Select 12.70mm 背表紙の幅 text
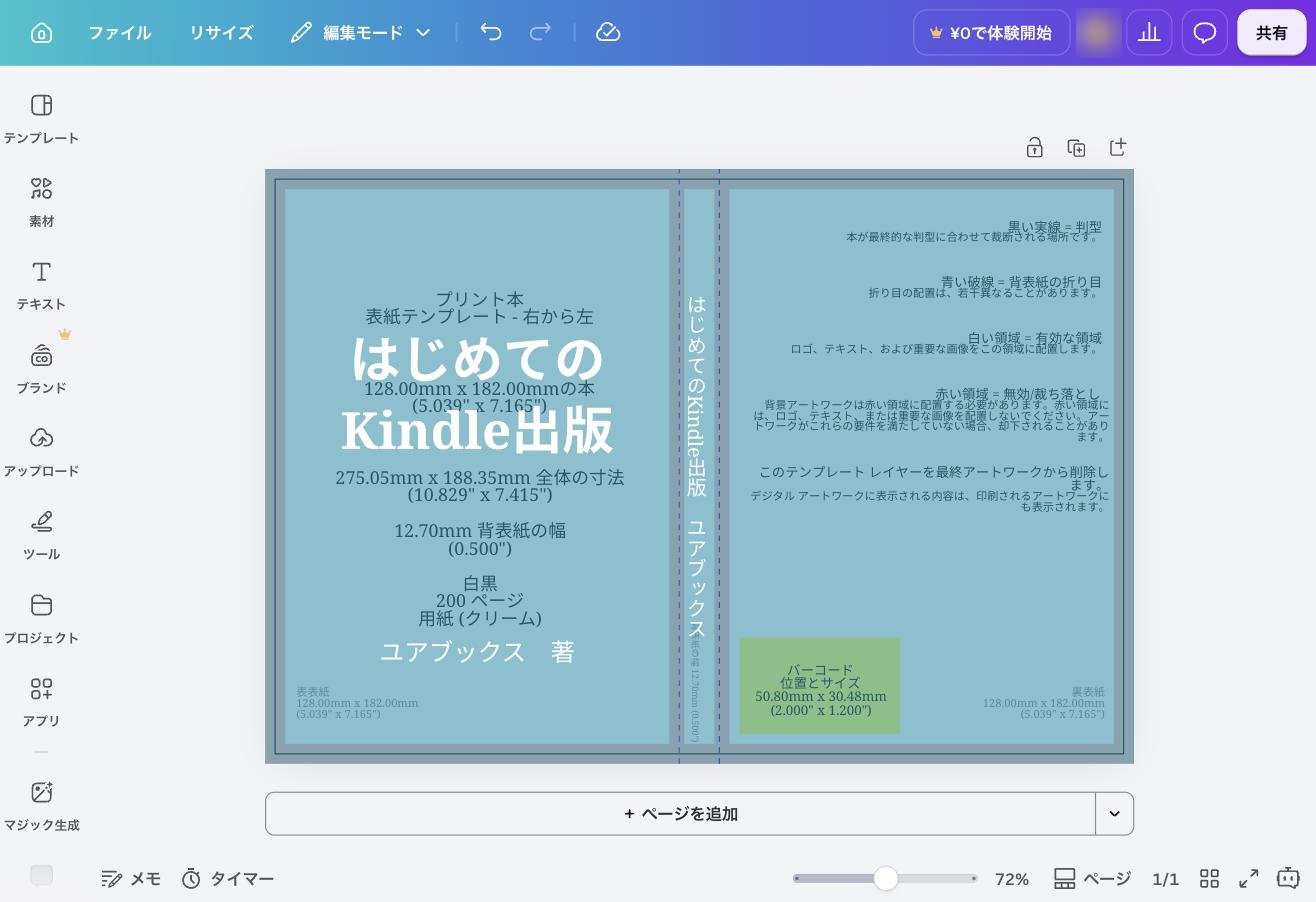The image size is (1316, 902). (480, 530)
